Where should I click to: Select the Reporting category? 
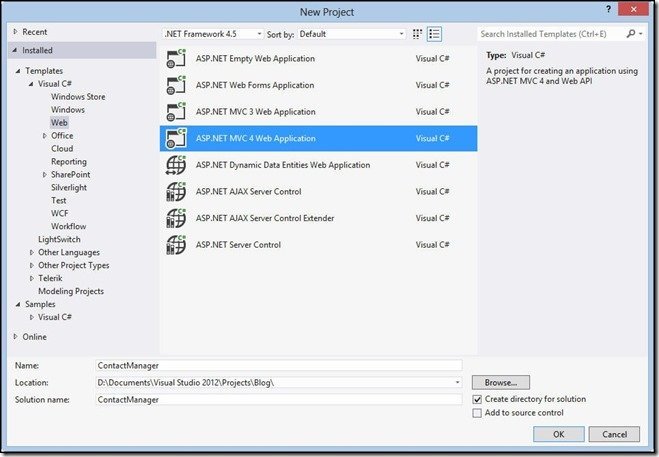pyautogui.click(x=69, y=161)
